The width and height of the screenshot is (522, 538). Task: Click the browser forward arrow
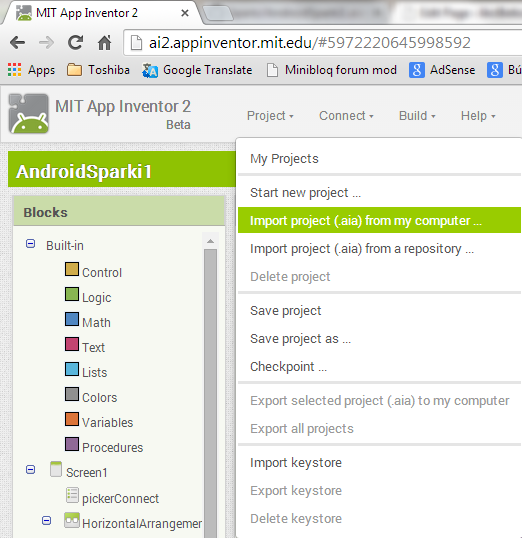46,43
